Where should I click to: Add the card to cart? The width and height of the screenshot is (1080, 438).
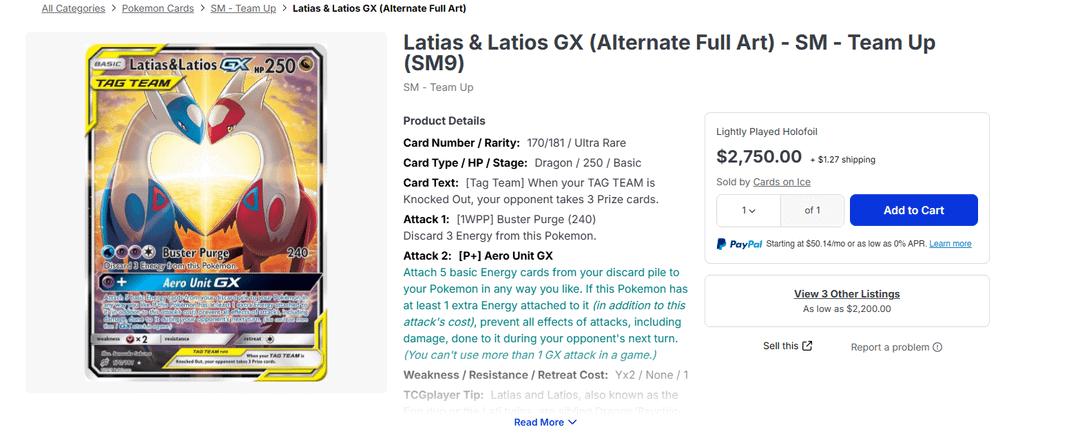tap(913, 210)
